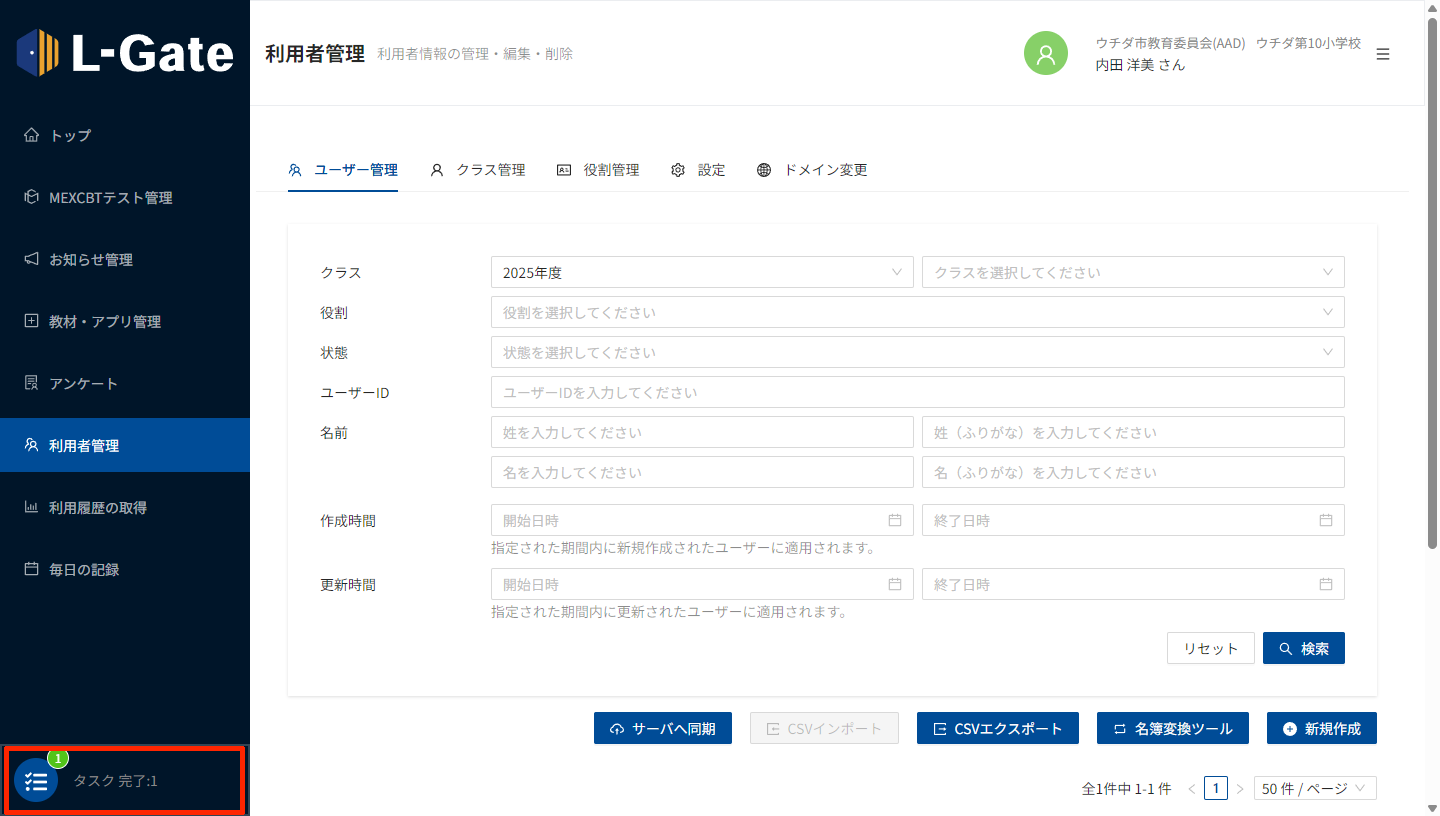Expand the 50 件 / ページ page size selector

coord(1315,788)
